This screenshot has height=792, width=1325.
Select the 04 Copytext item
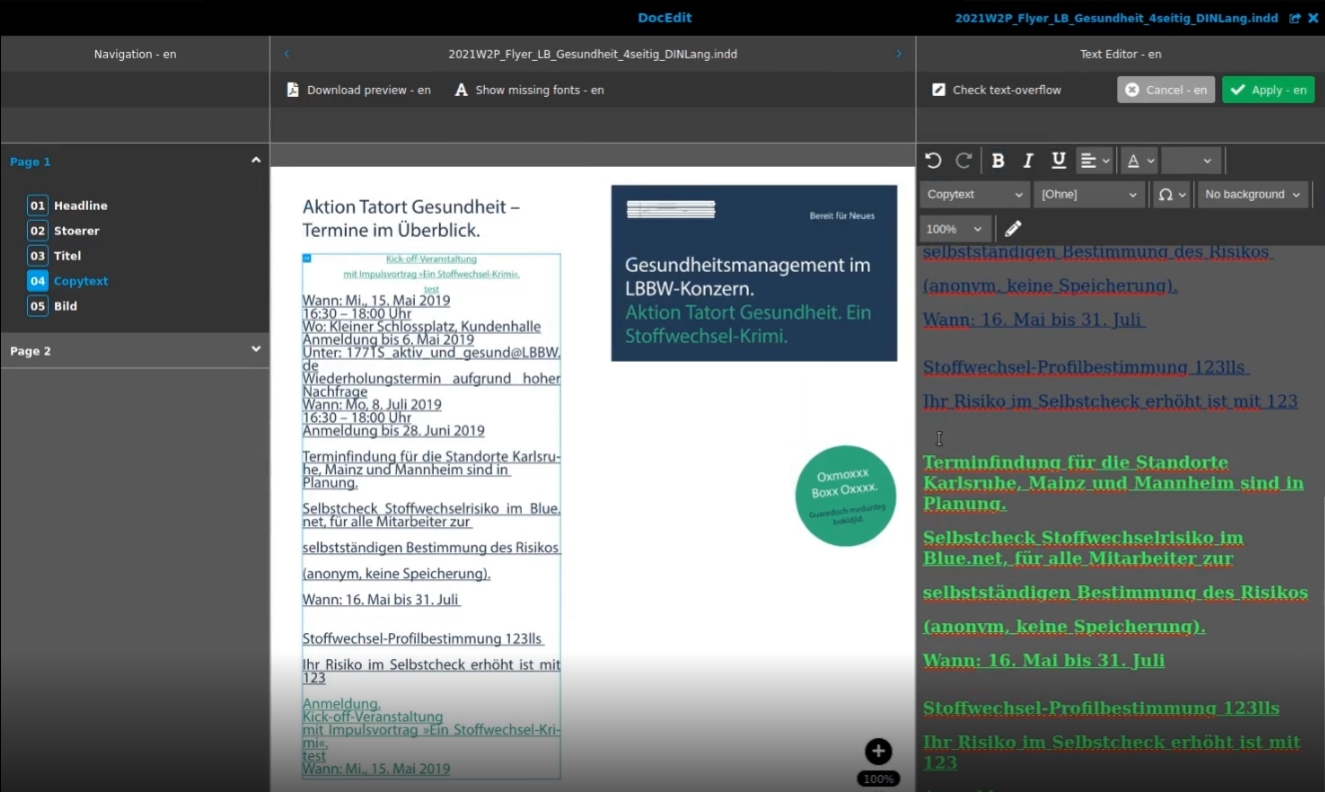click(x=68, y=281)
